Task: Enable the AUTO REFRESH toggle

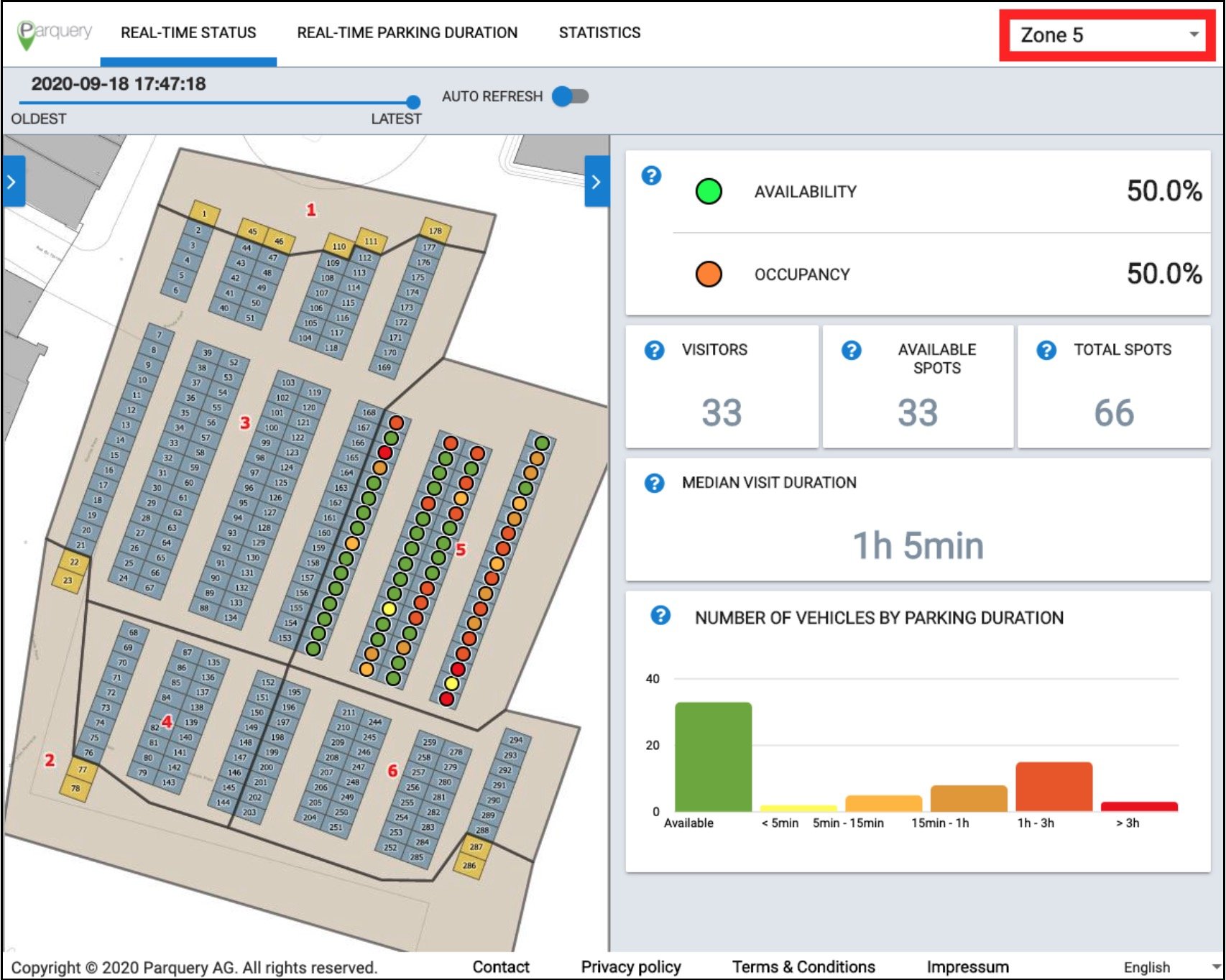Action: tap(570, 94)
